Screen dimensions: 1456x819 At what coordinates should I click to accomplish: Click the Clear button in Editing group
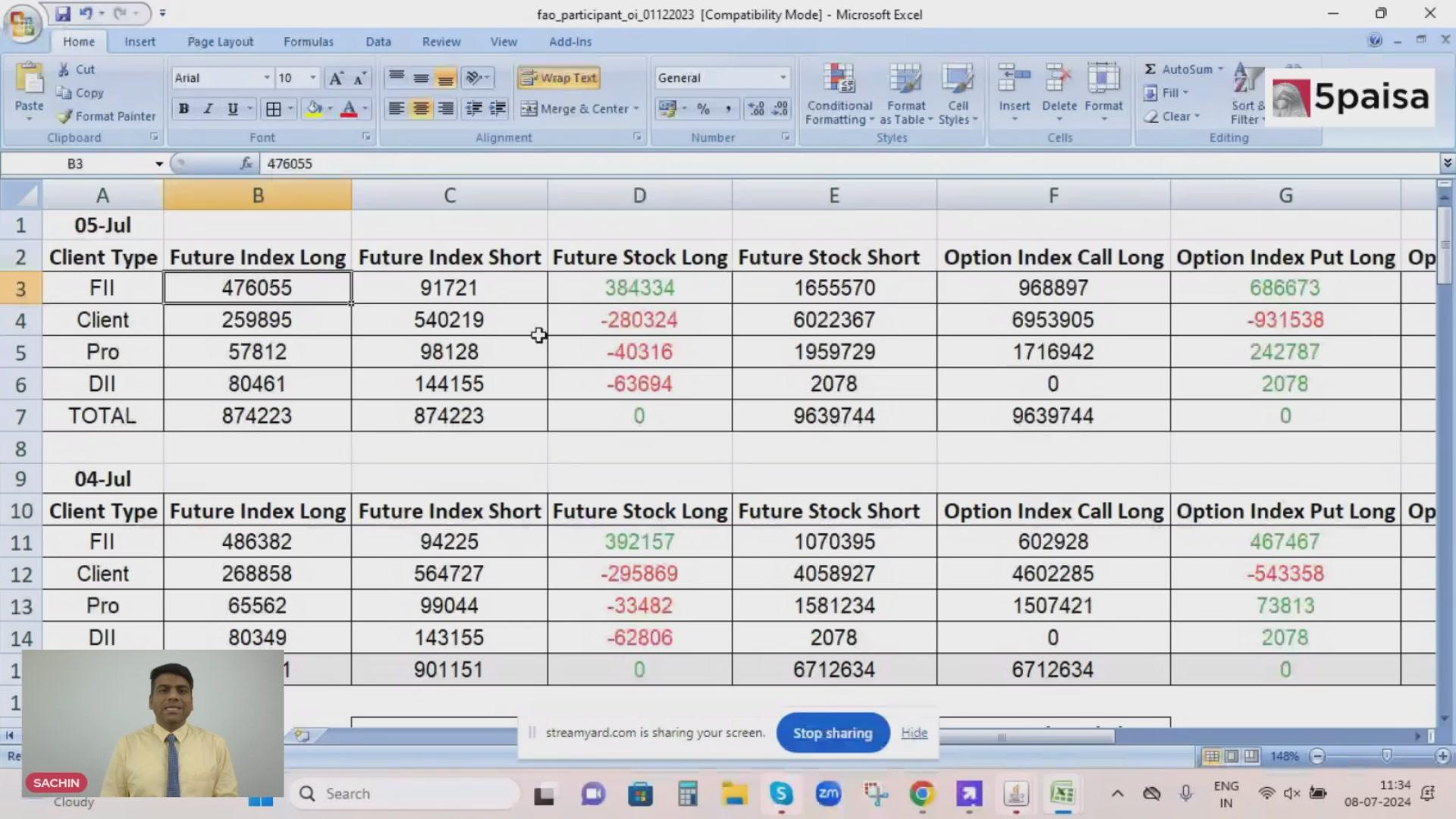pos(1172,116)
